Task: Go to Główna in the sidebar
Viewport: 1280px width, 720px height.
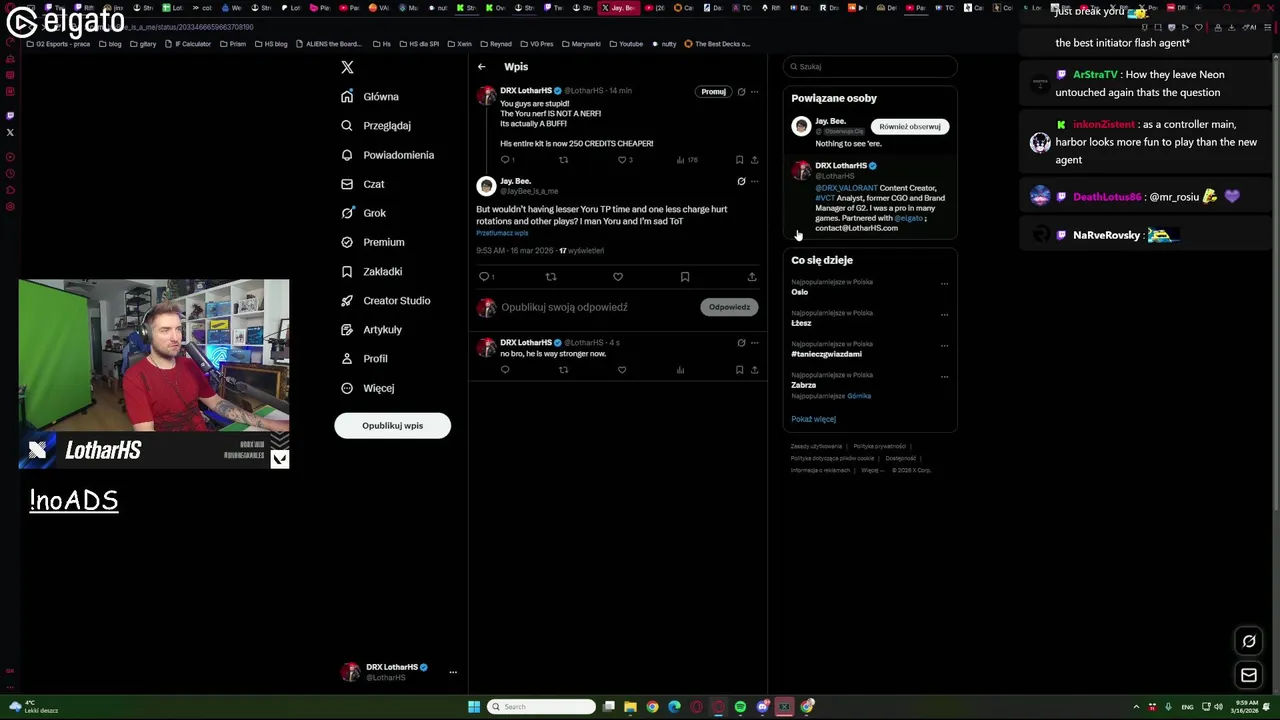Action: (x=370, y=97)
